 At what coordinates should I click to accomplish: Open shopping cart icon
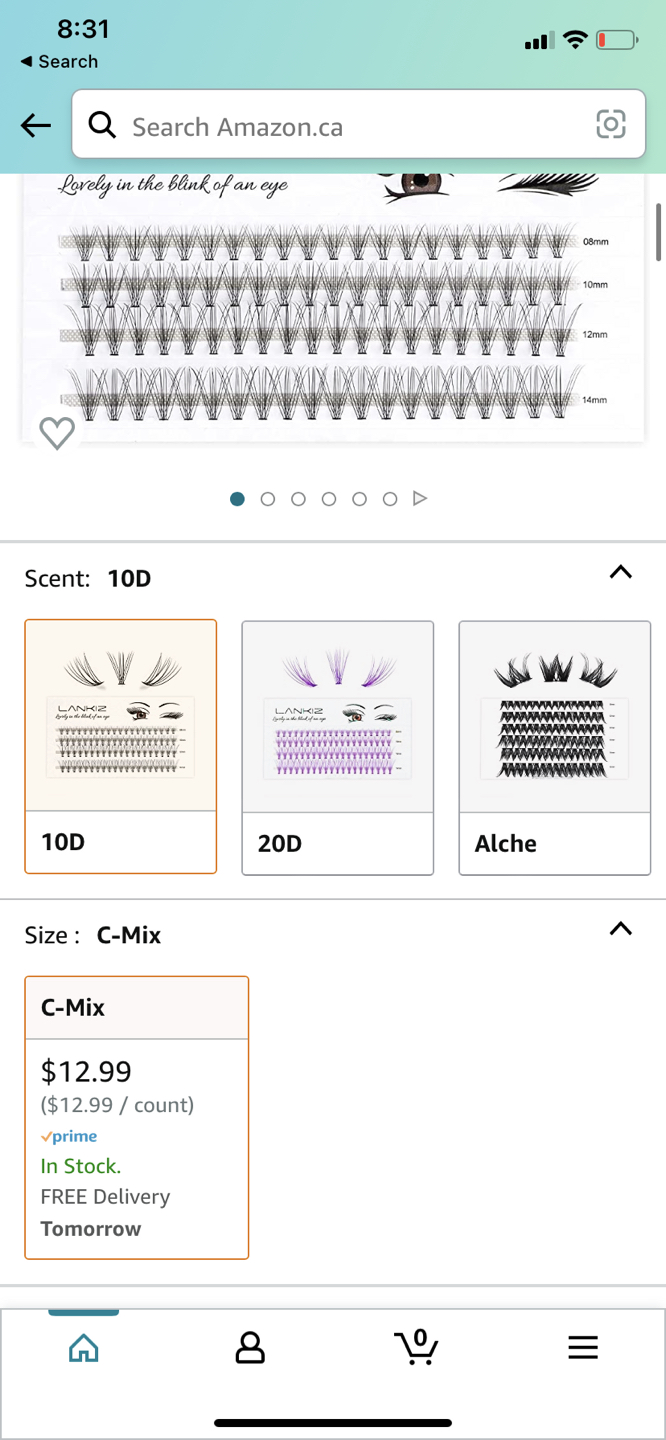click(416, 1347)
